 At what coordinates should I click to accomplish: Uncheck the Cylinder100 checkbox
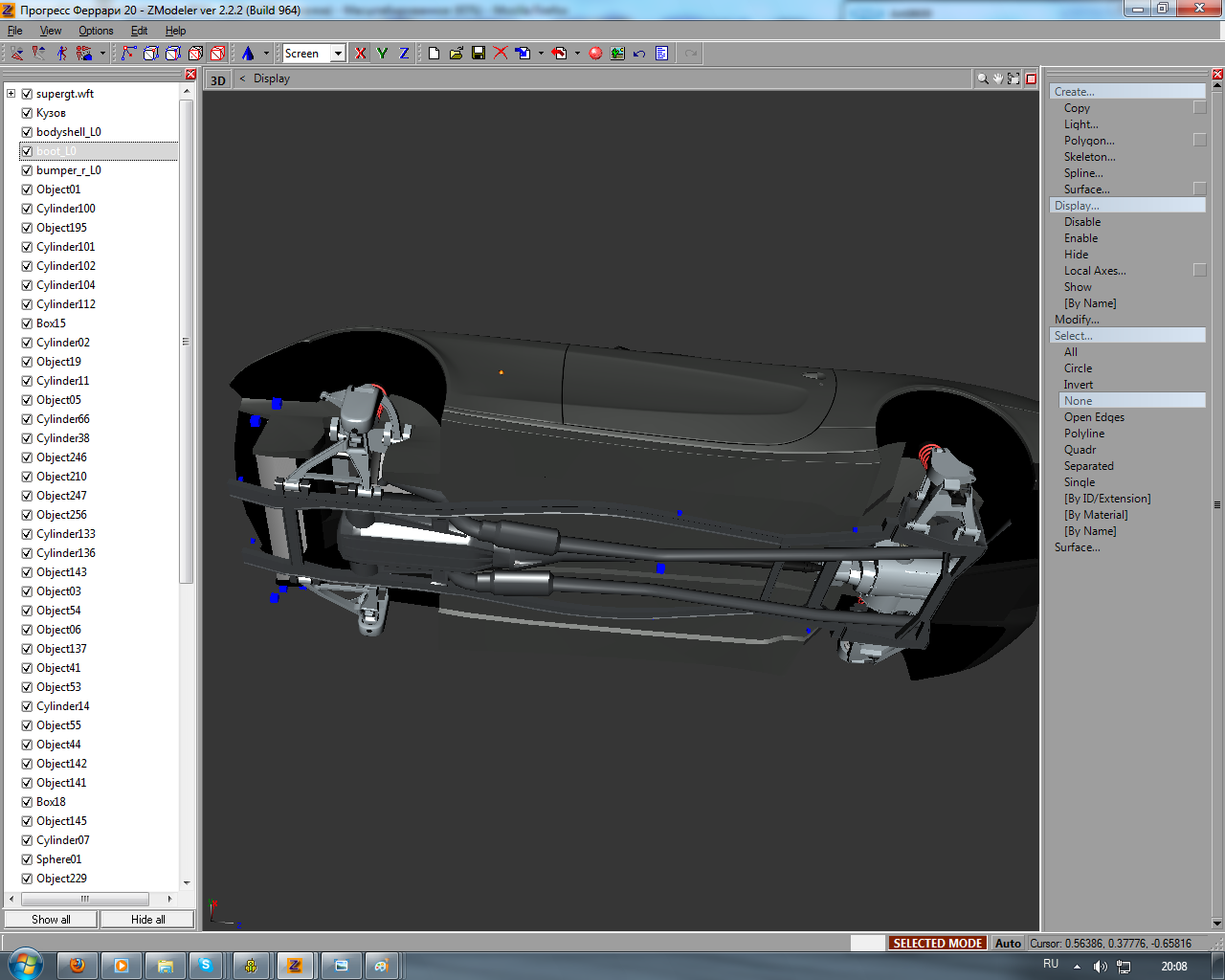(x=27, y=209)
